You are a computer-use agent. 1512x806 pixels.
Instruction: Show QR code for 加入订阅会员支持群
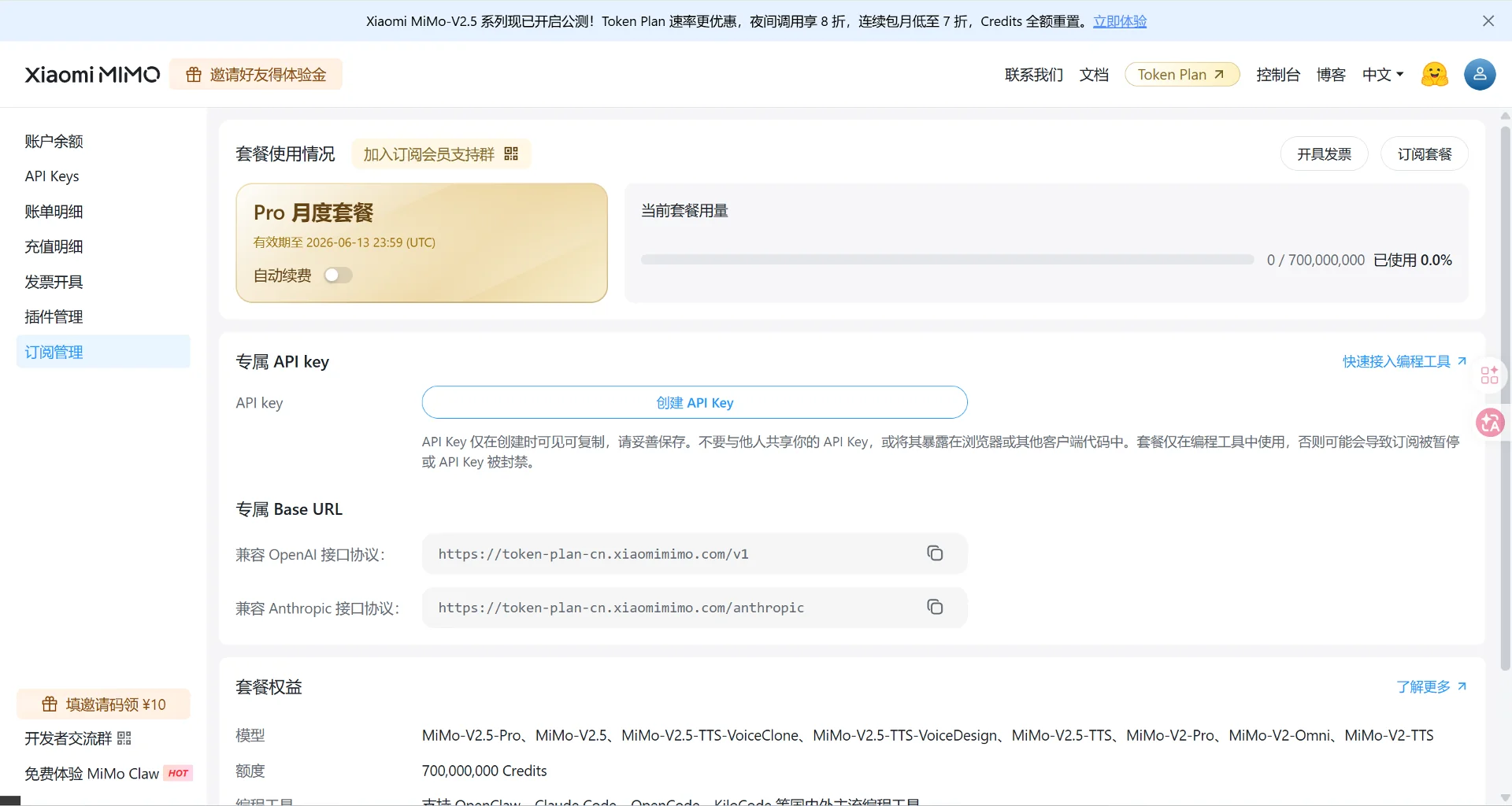[511, 153]
